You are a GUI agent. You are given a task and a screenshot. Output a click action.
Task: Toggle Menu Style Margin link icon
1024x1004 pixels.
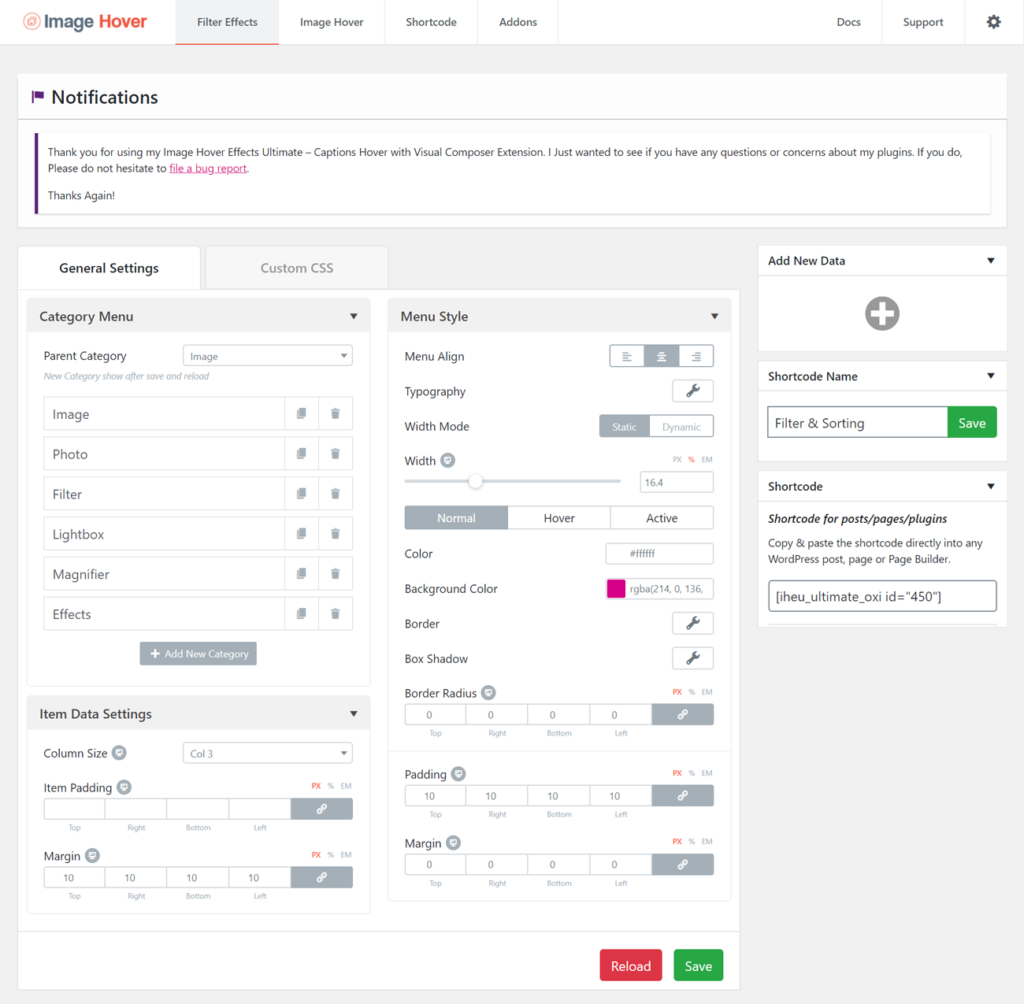click(x=682, y=864)
